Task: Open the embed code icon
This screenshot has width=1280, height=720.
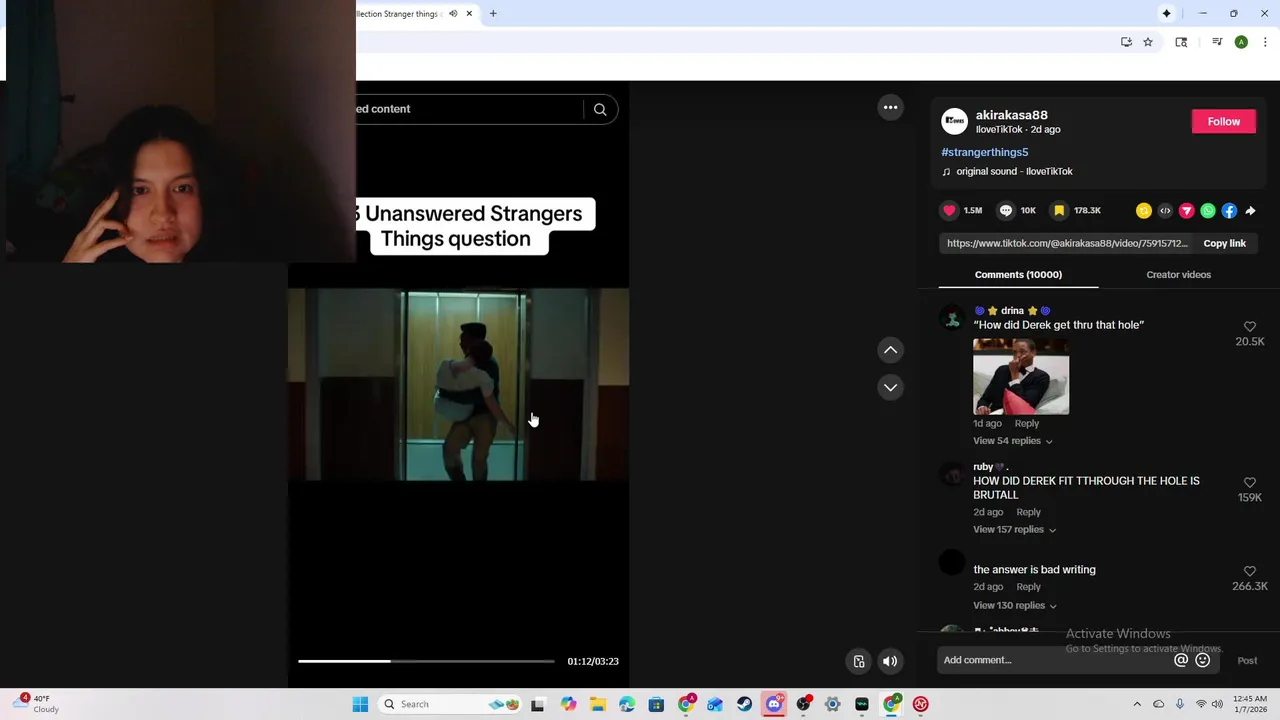Action: 1165,210
